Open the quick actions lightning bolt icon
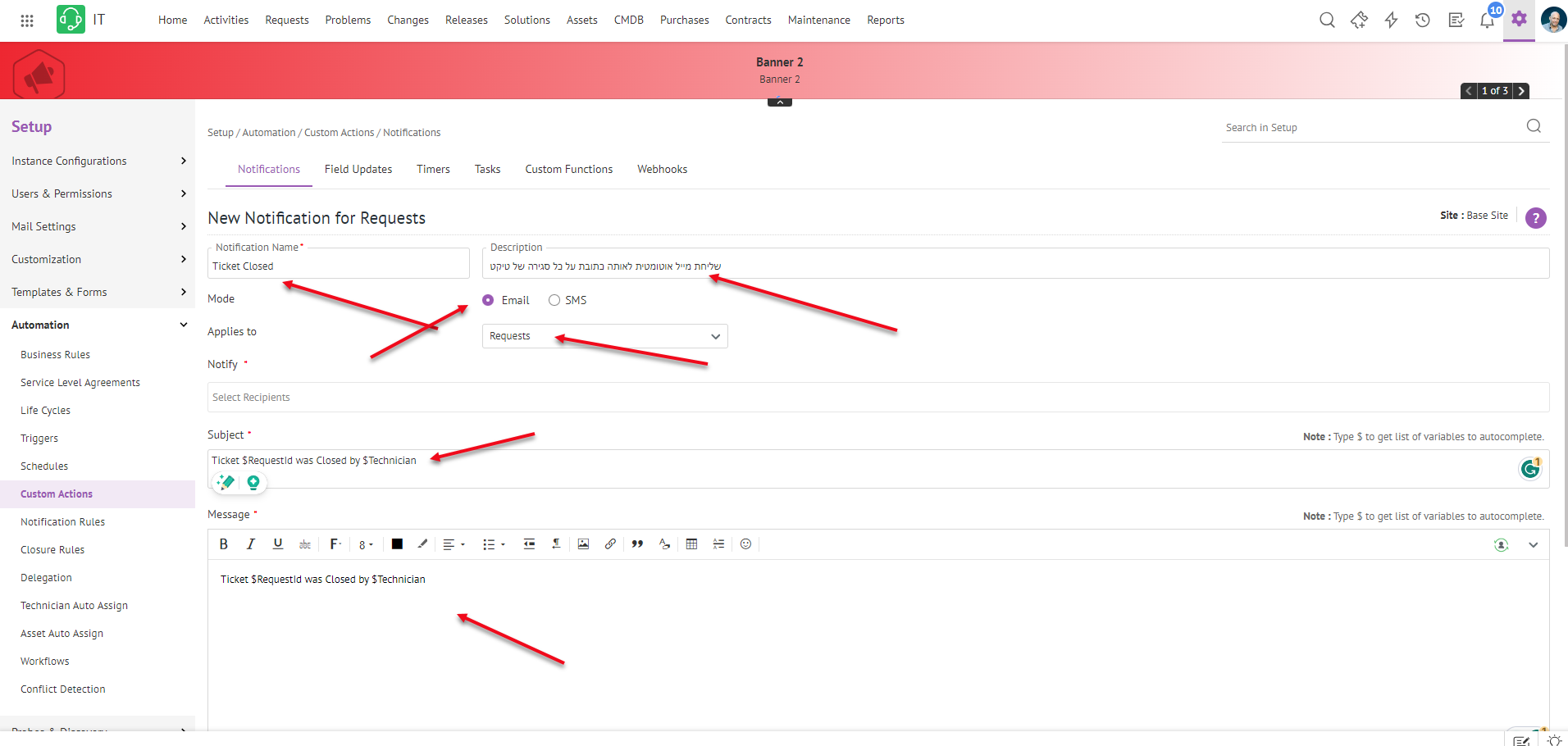Screen dimensions: 1568x746 1391,20
